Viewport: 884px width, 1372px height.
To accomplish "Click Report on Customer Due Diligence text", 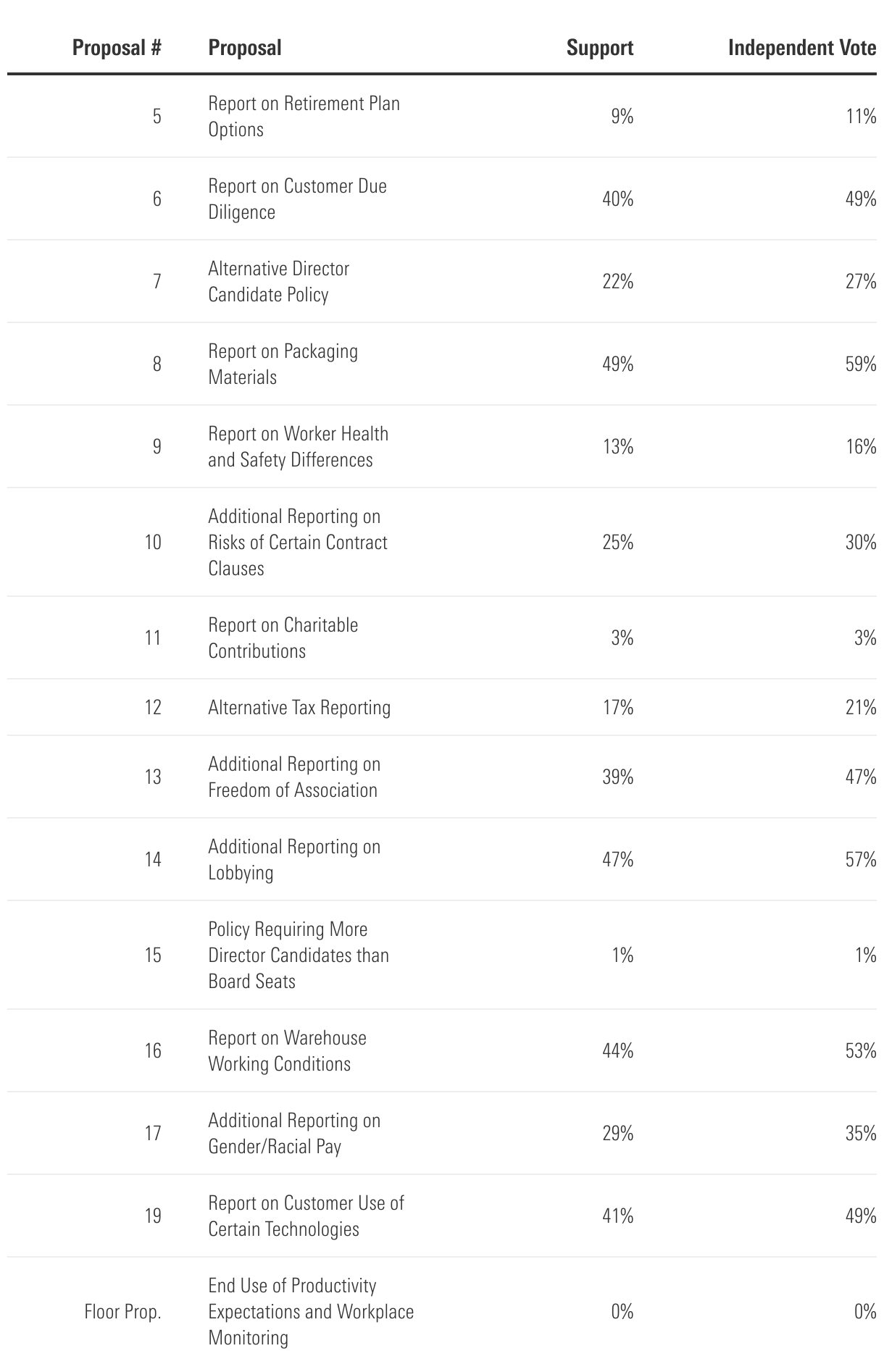I will click(298, 199).
